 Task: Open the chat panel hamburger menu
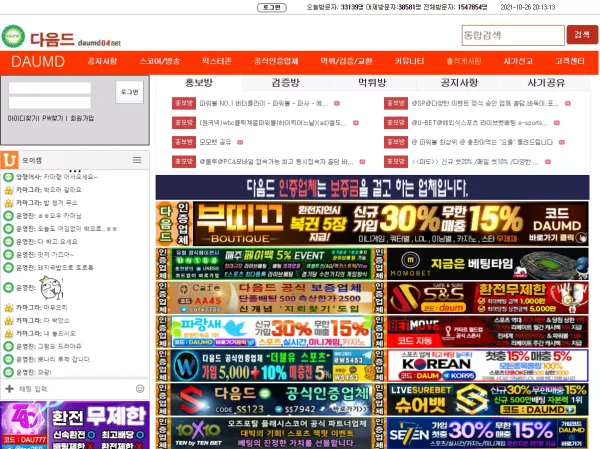coord(137,160)
